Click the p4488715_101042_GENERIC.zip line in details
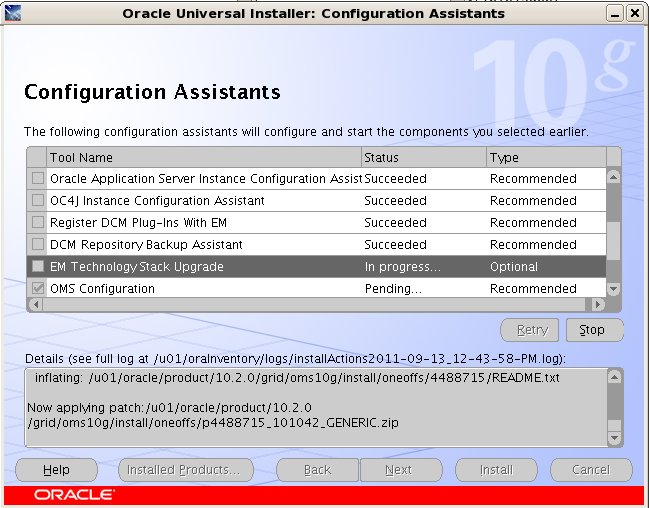This screenshot has height=508, width=649. point(213,423)
